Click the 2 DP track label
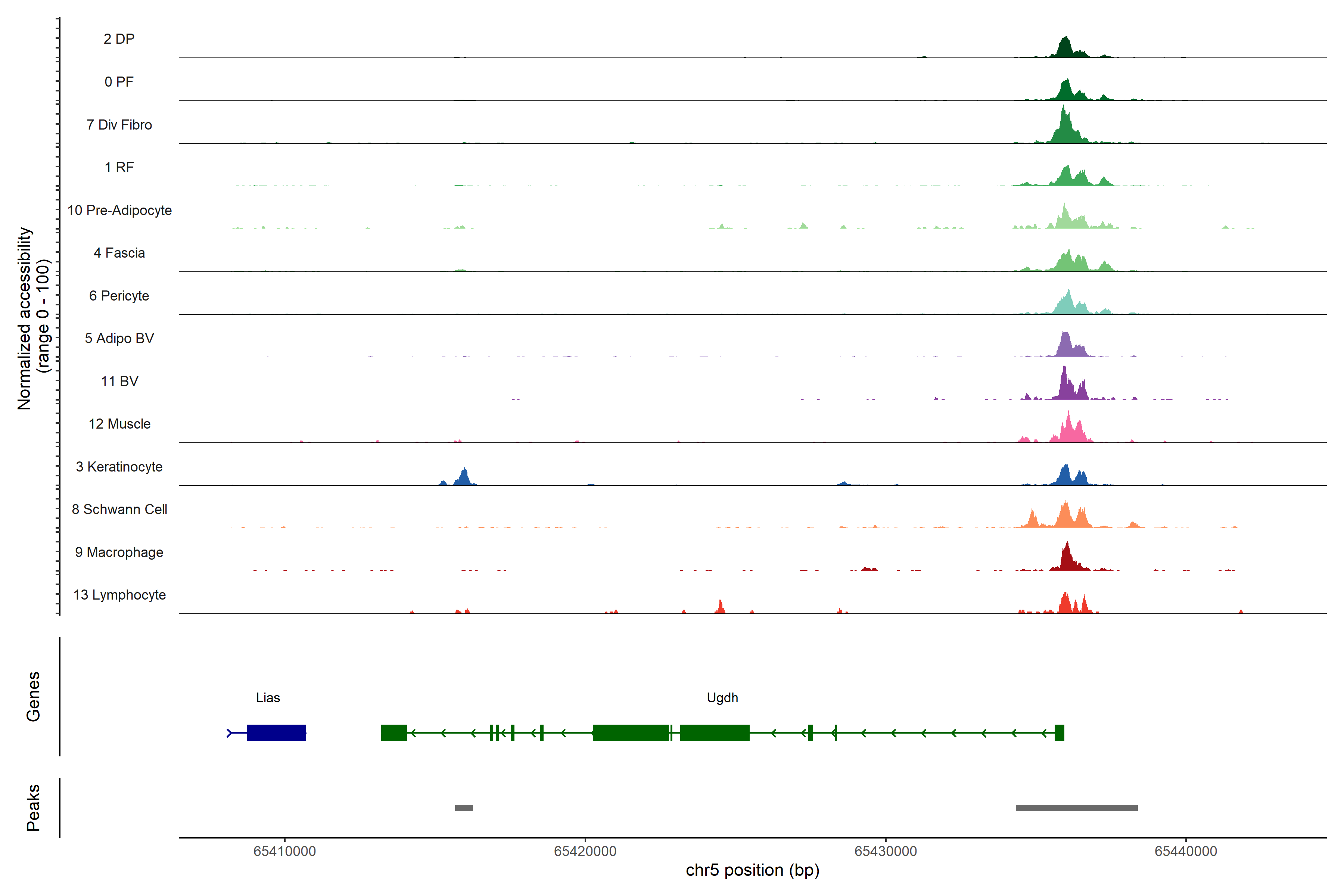1344x896 pixels. [119, 39]
